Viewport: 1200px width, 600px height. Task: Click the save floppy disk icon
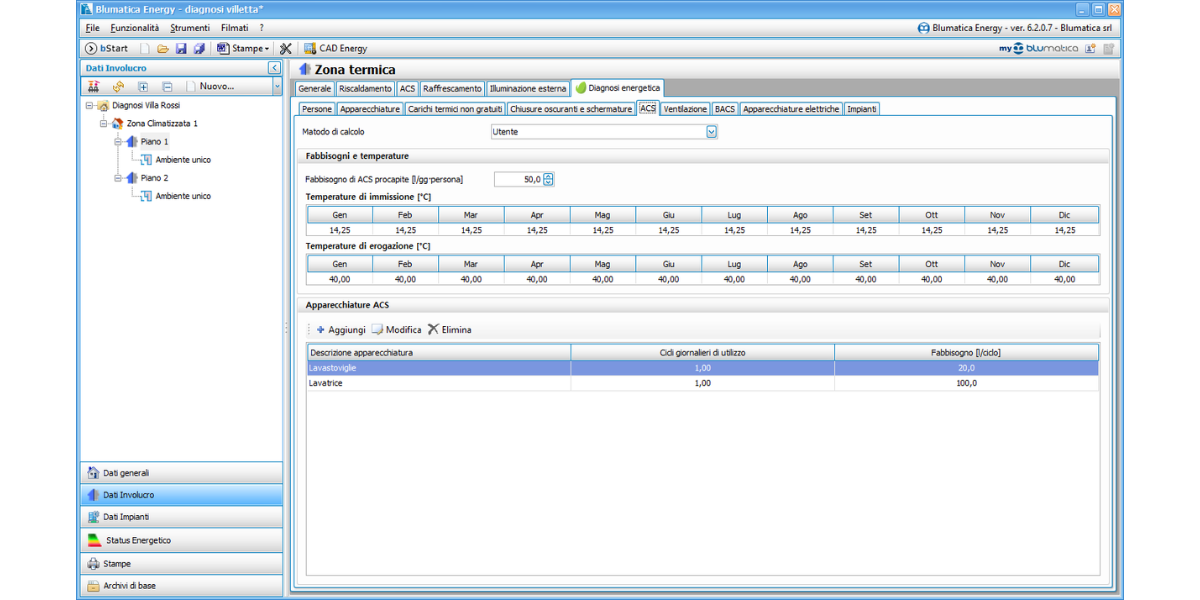coord(181,48)
